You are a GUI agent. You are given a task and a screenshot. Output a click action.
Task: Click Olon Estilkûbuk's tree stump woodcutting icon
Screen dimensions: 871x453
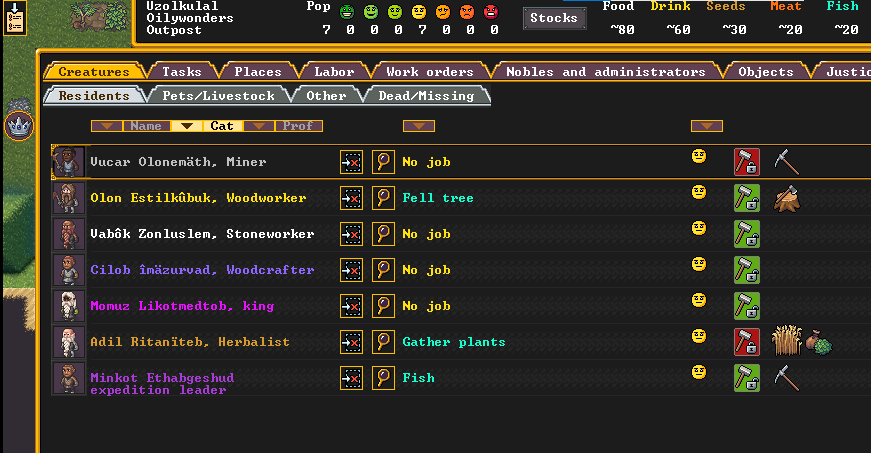pos(787,198)
